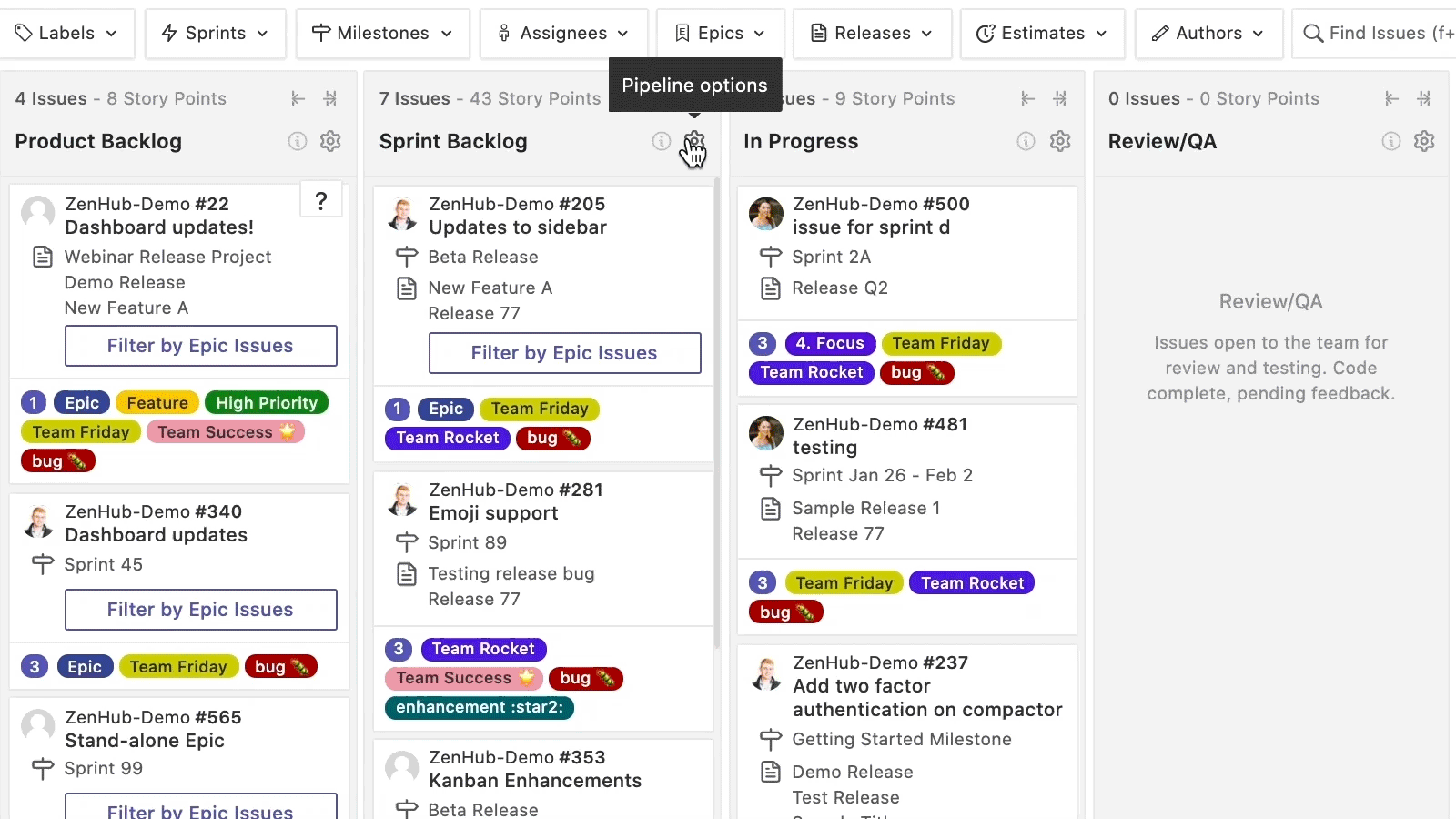Show In Progress pipeline info icon
This screenshot has height=819, width=1456.
(x=1026, y=141)
